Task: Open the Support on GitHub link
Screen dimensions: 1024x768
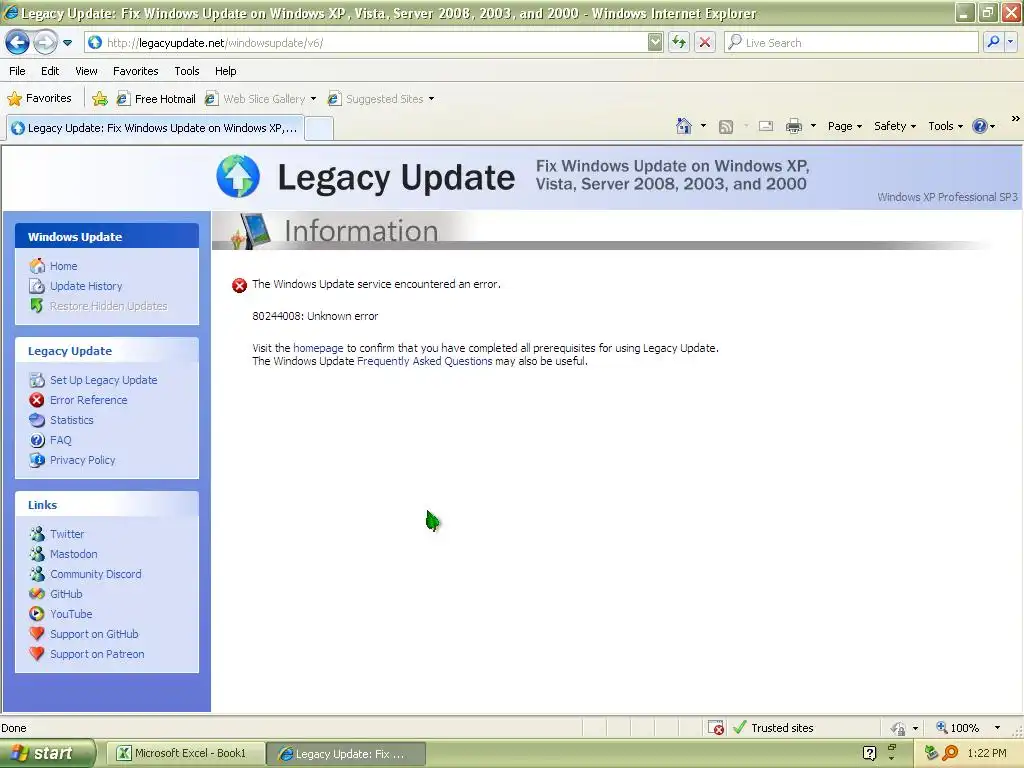Action: pyautogui.click(x=94, y=634)
